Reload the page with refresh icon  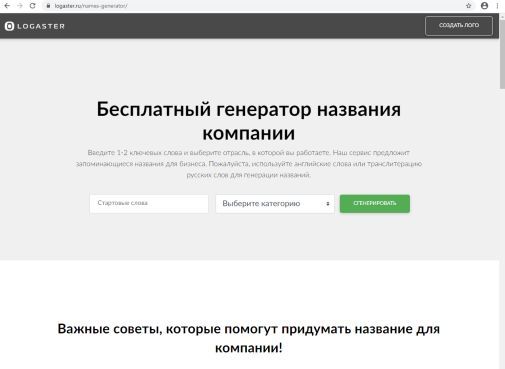[x=32, y=6]
